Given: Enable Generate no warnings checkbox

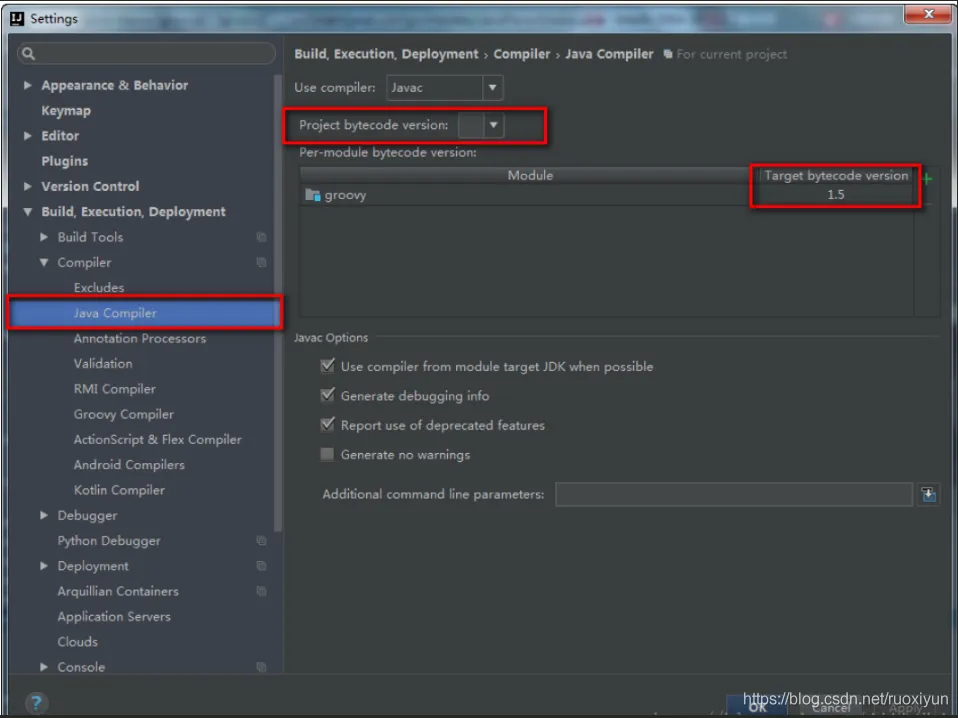Looking at the screenshot, I should click(327, 454).
